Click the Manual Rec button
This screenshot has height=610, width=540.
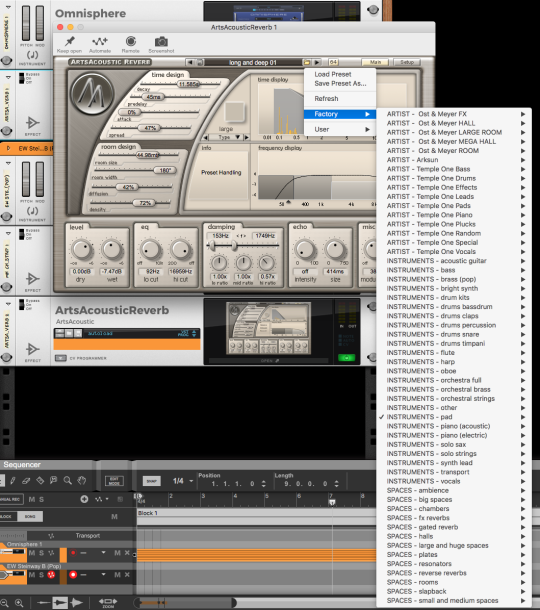tap(11, 499)
